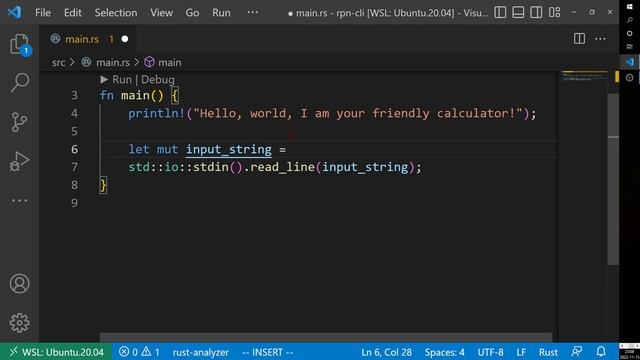The width and height of the screenshot is (640, 360).
Task: Open WSL: Ubuntu.20.04 remote indicator
Action: click(x=56, y=352)
